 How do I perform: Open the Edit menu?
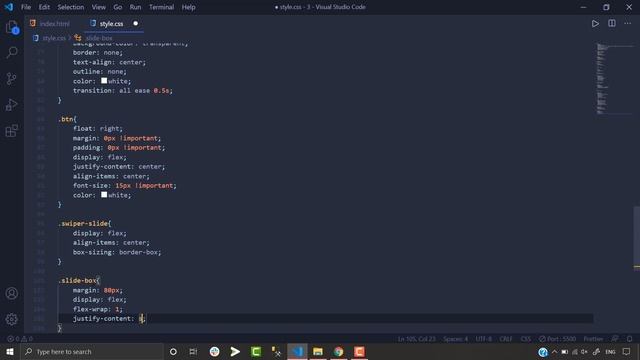pyautogui.click(x=44, y=7)
